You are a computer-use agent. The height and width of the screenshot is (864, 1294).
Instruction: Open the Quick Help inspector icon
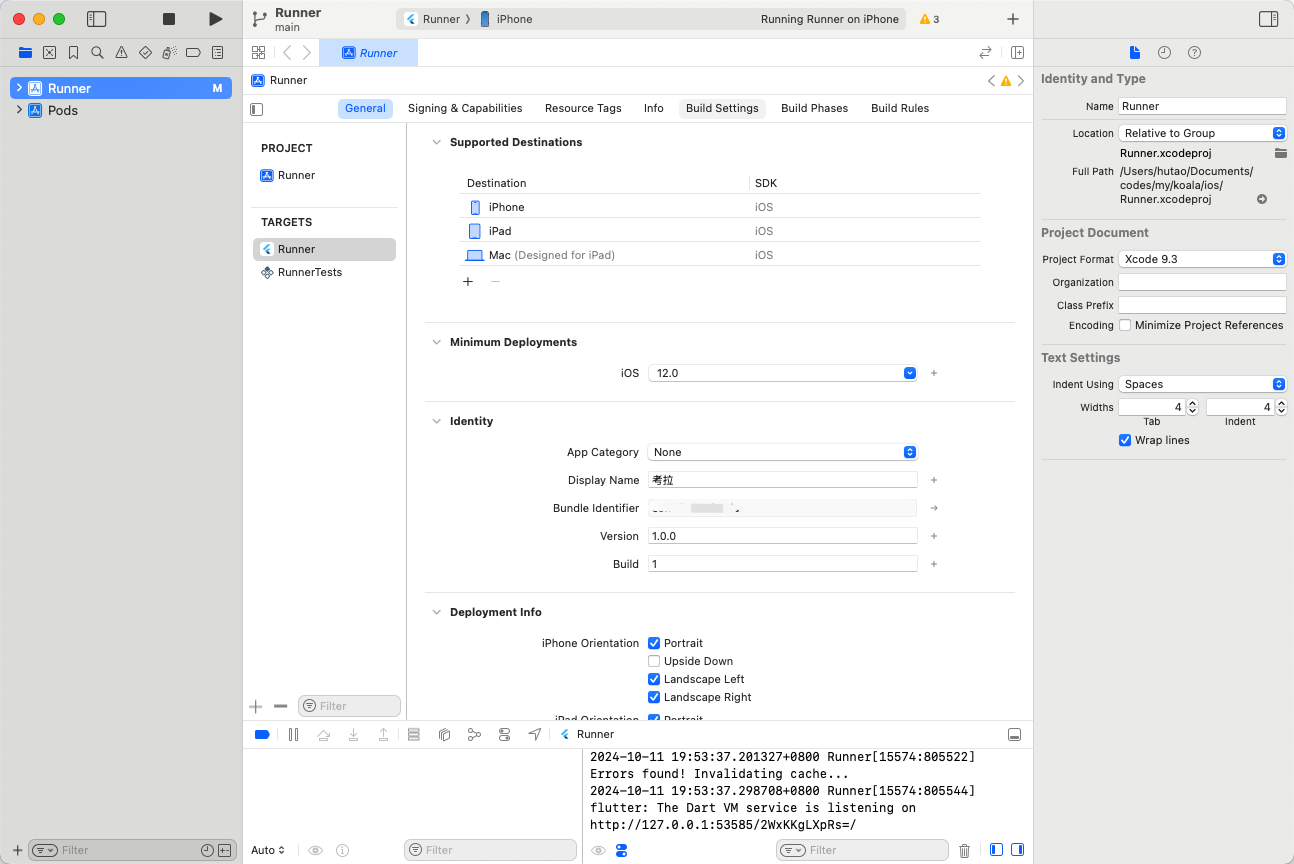1194,52
